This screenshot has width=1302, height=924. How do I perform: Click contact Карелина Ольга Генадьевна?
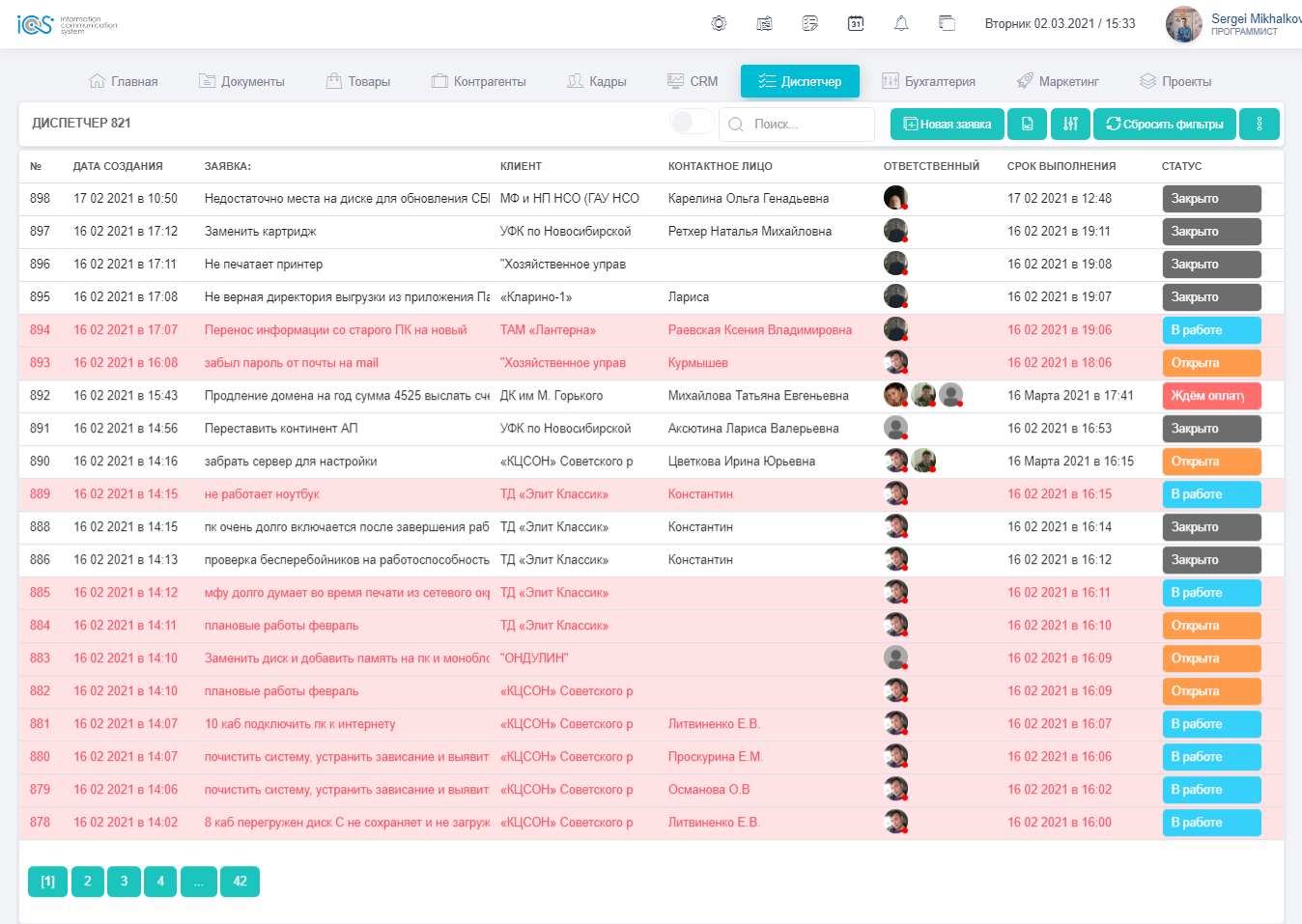[749, 198]
